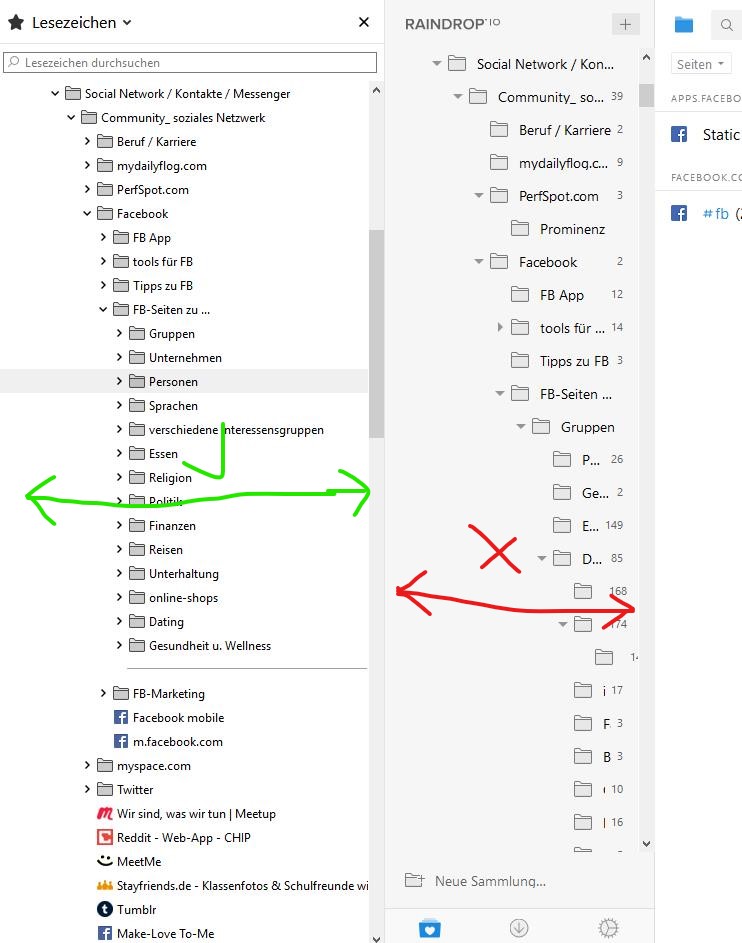This screenshot has height=943, width=742.
Task: Click Lesezeichen durchsuchen search field
Action: click(x=190, y=63)
